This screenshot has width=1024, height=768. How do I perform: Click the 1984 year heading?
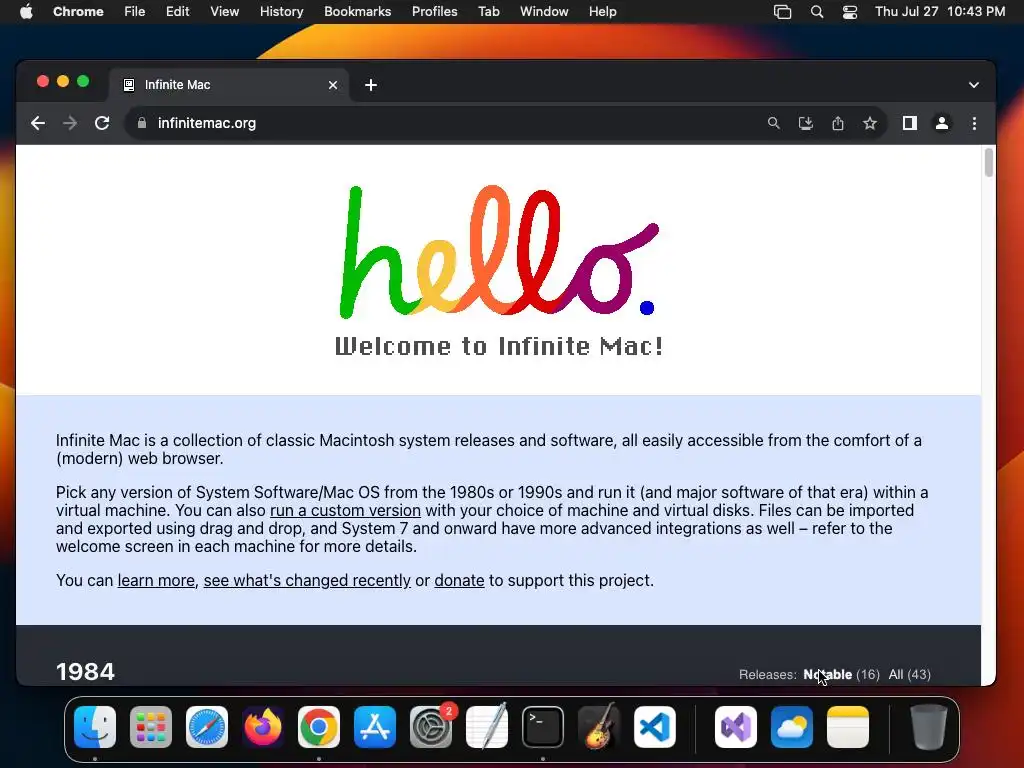coord(85,671)
